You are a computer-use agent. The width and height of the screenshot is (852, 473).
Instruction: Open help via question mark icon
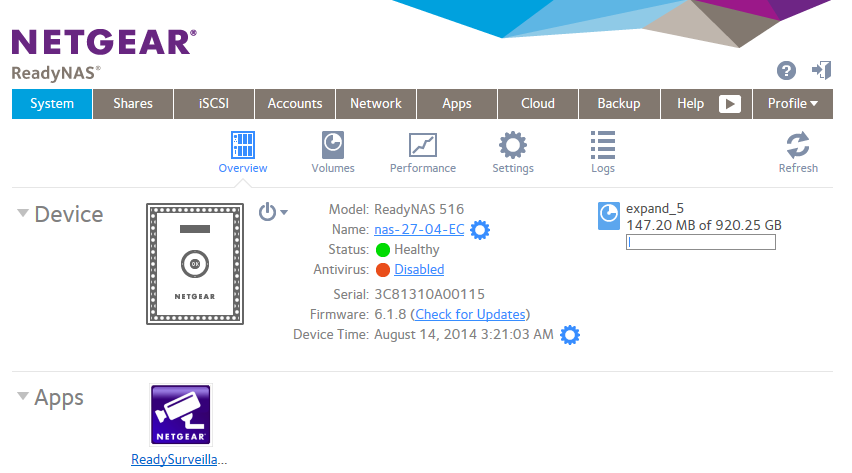[x=786, y=71]
